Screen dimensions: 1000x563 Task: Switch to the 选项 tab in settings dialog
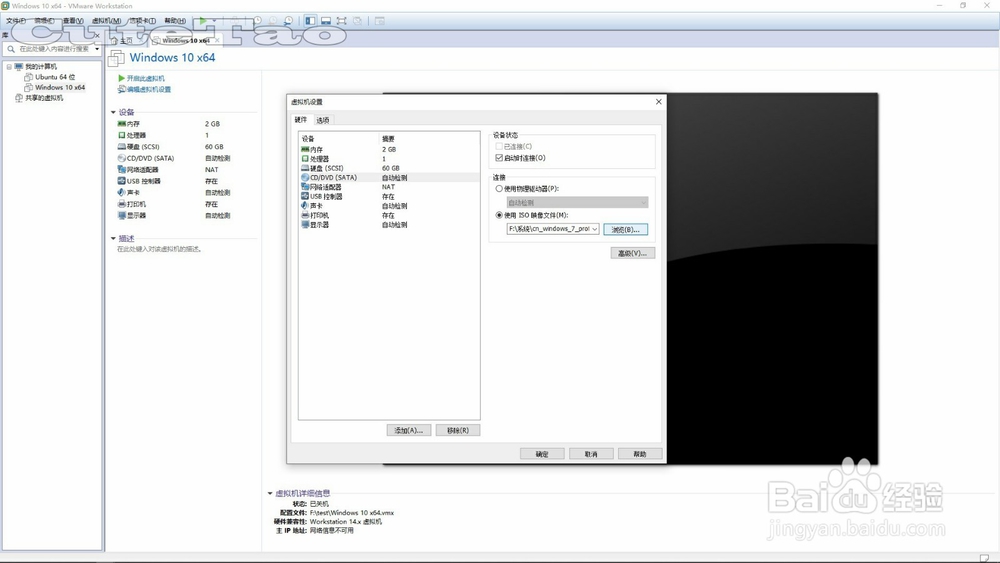[323, 120]
